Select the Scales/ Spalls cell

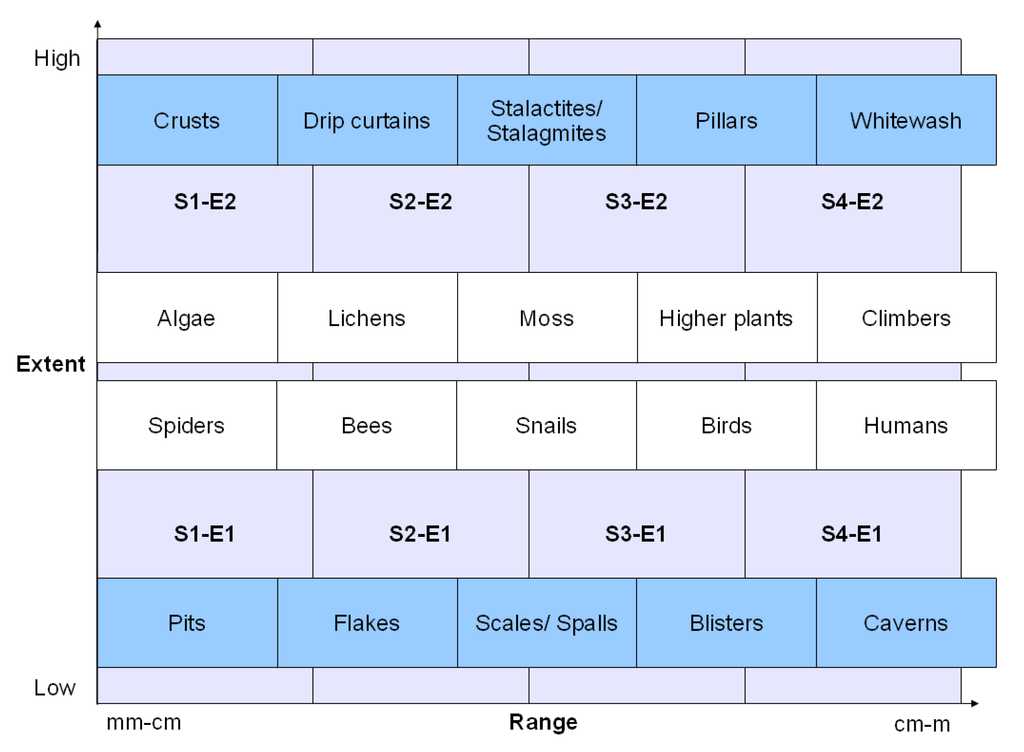click(547, 623)
